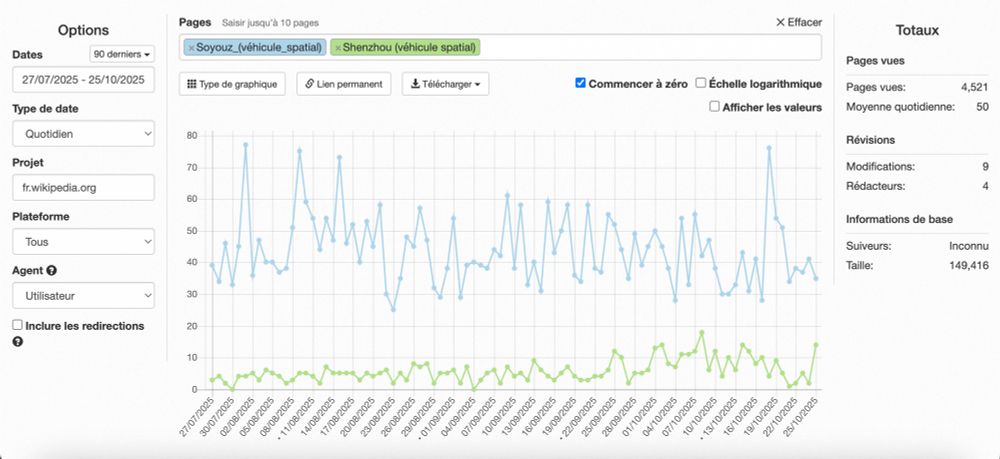Uncheck Commencer à zéro

pyautogui.click(x=580, y=83)
